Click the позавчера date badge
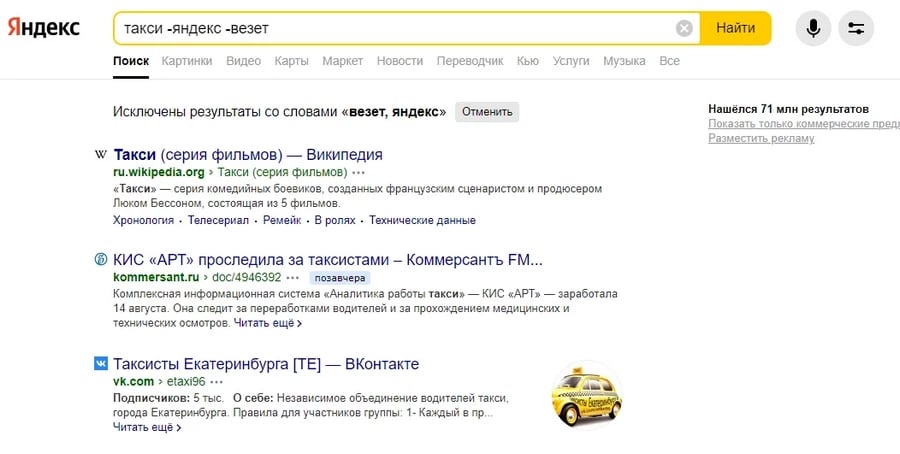 [x=340, y=278]
